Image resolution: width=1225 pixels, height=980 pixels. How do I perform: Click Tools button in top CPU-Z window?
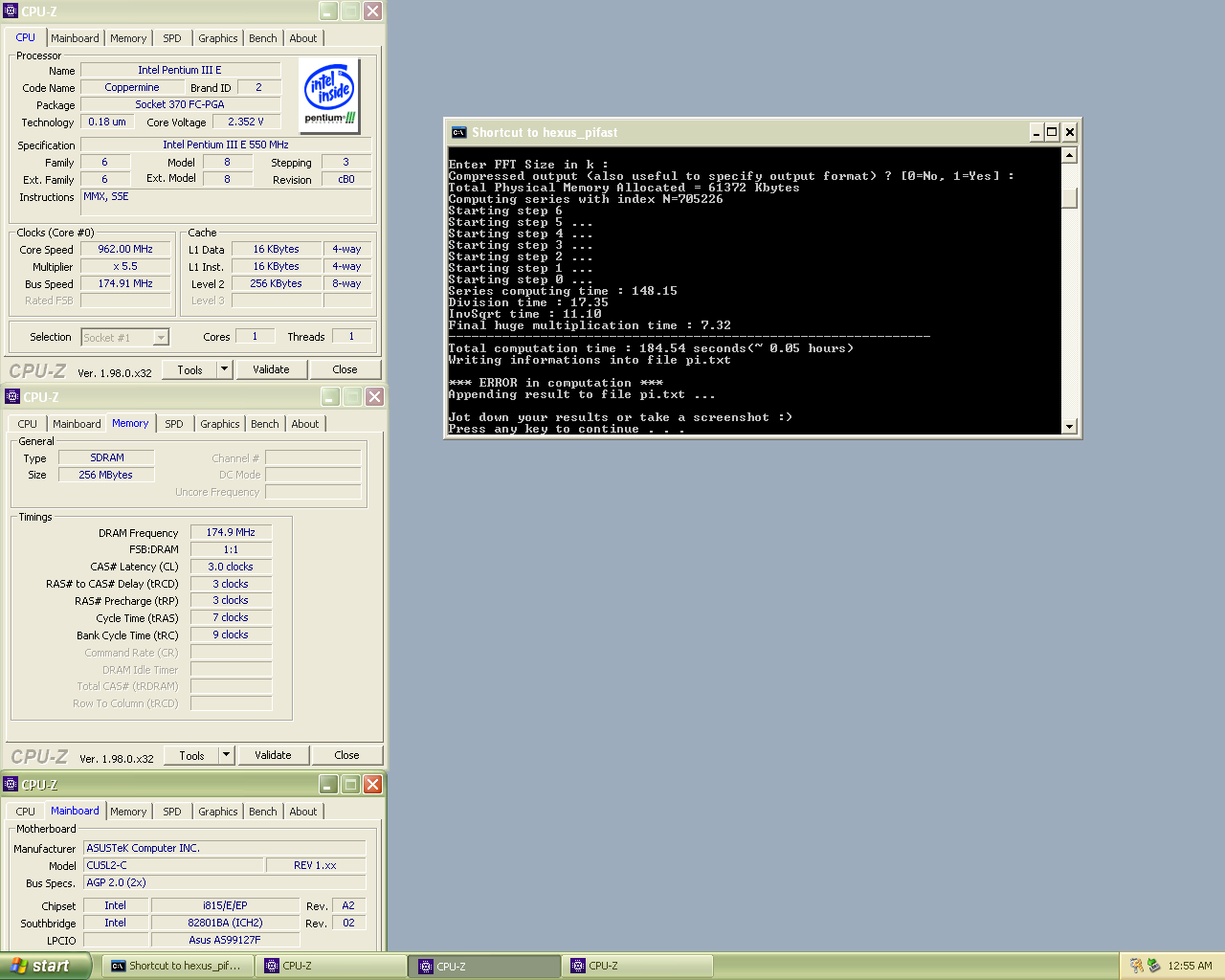[x=189, y=369]
